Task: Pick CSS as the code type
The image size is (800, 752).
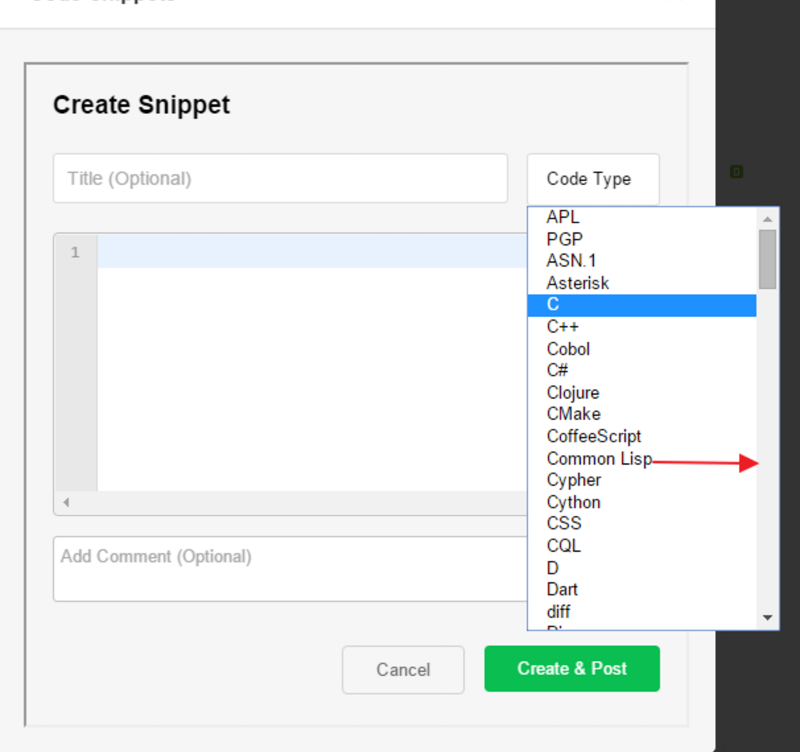Action: pos(563,523)
